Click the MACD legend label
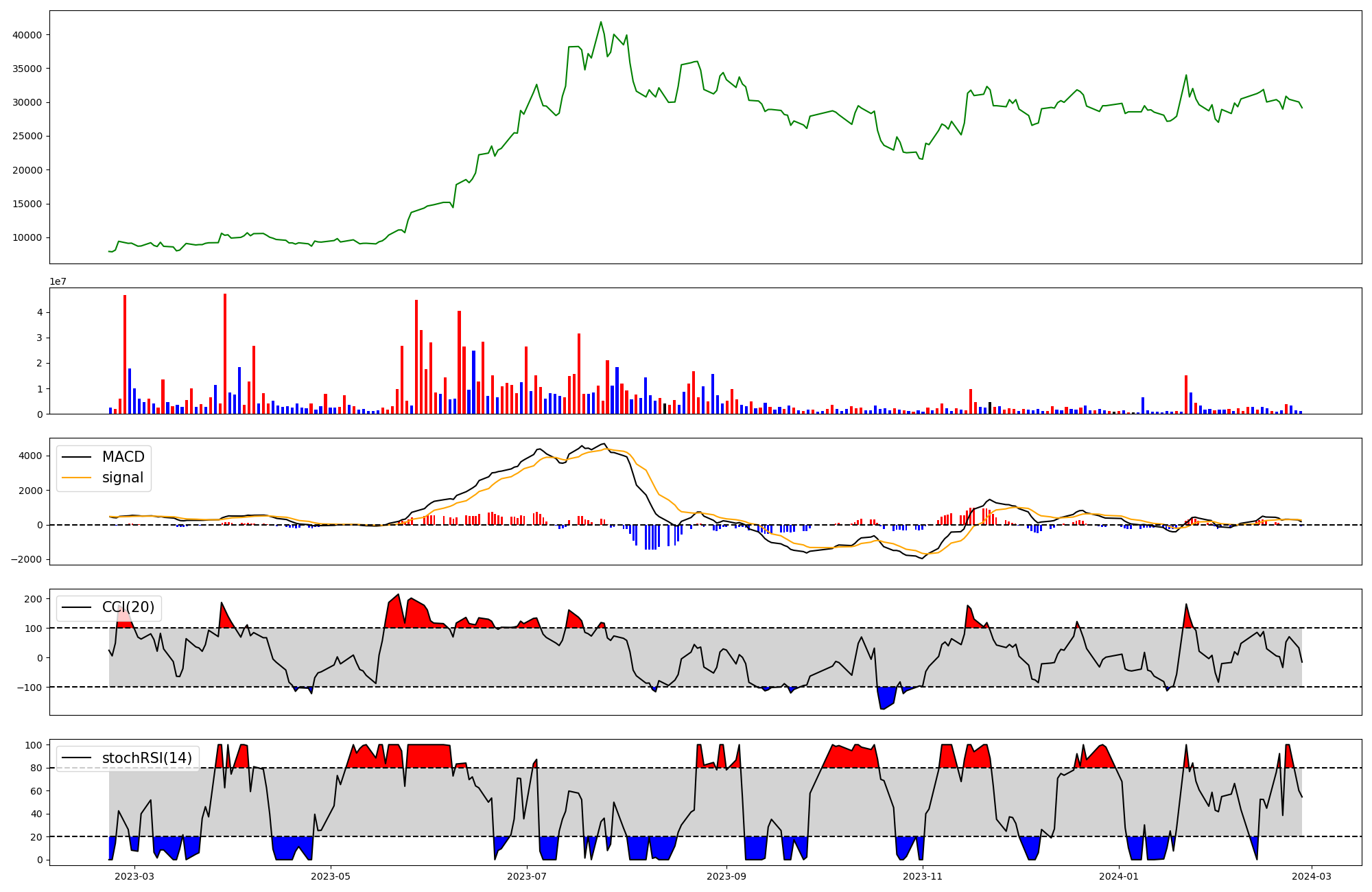1372x892 pixels. tap(123, 457)
